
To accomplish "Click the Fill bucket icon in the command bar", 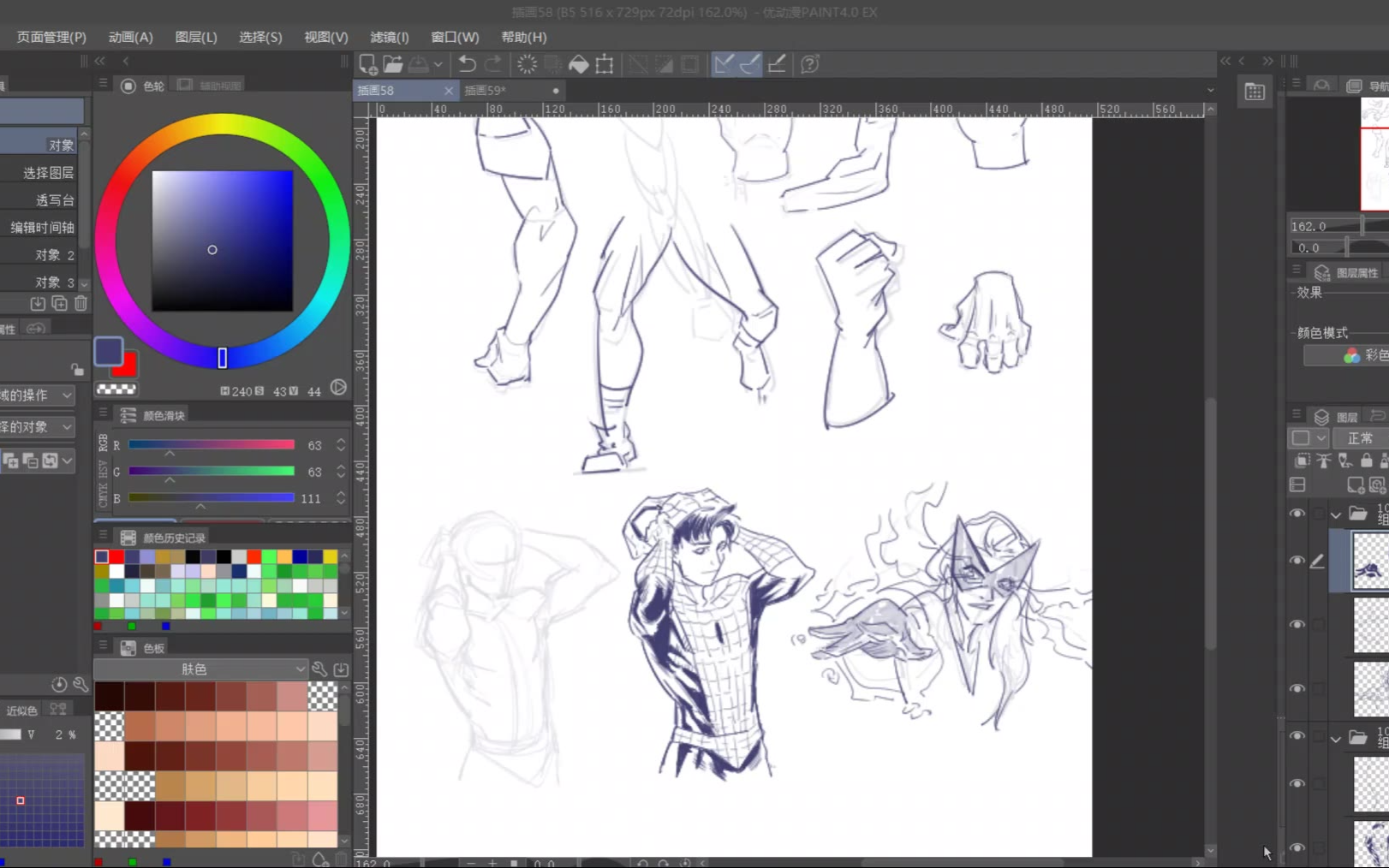I will 579,64.
